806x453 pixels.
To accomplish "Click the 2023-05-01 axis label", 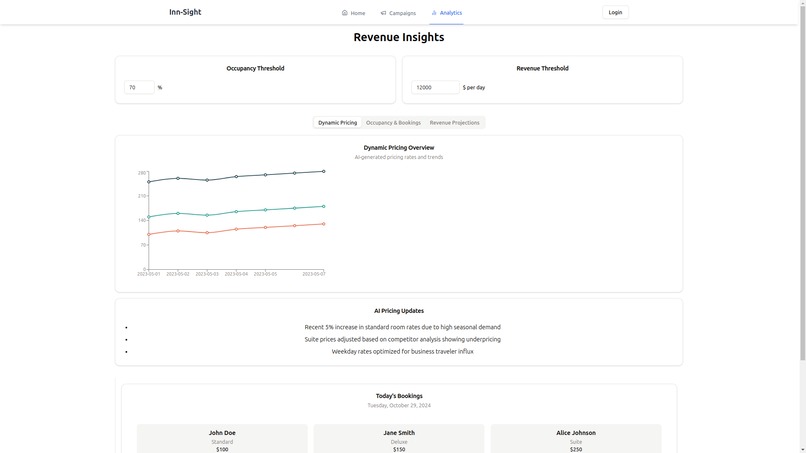I will click(x=149, y=274).
